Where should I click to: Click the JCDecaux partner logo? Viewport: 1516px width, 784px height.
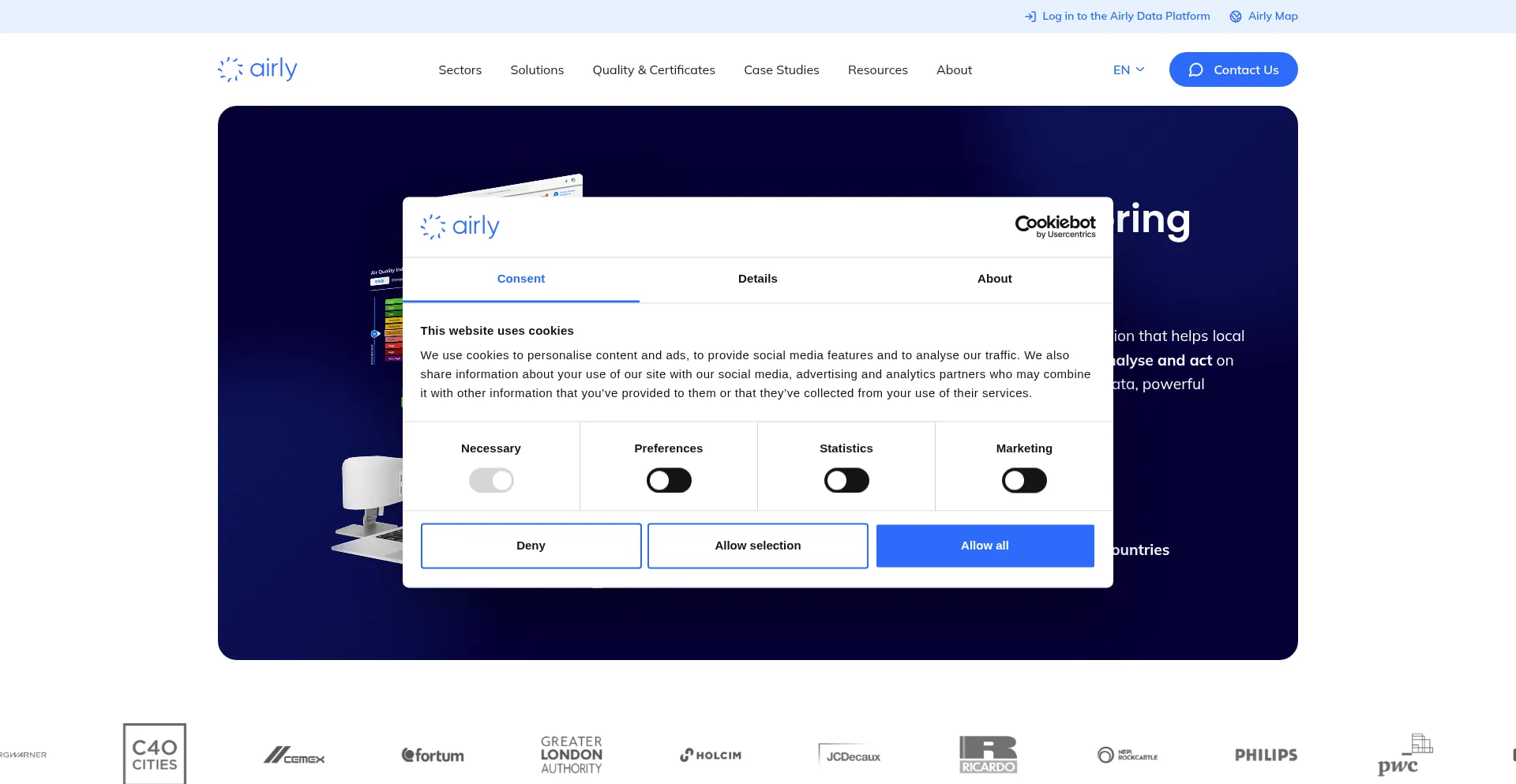[850, 756]
